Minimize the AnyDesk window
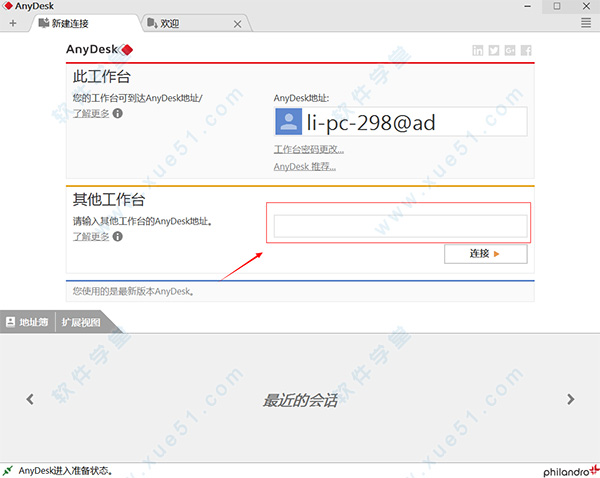The height and width of the screenshot is (478, 600). [x=527, y=6]
